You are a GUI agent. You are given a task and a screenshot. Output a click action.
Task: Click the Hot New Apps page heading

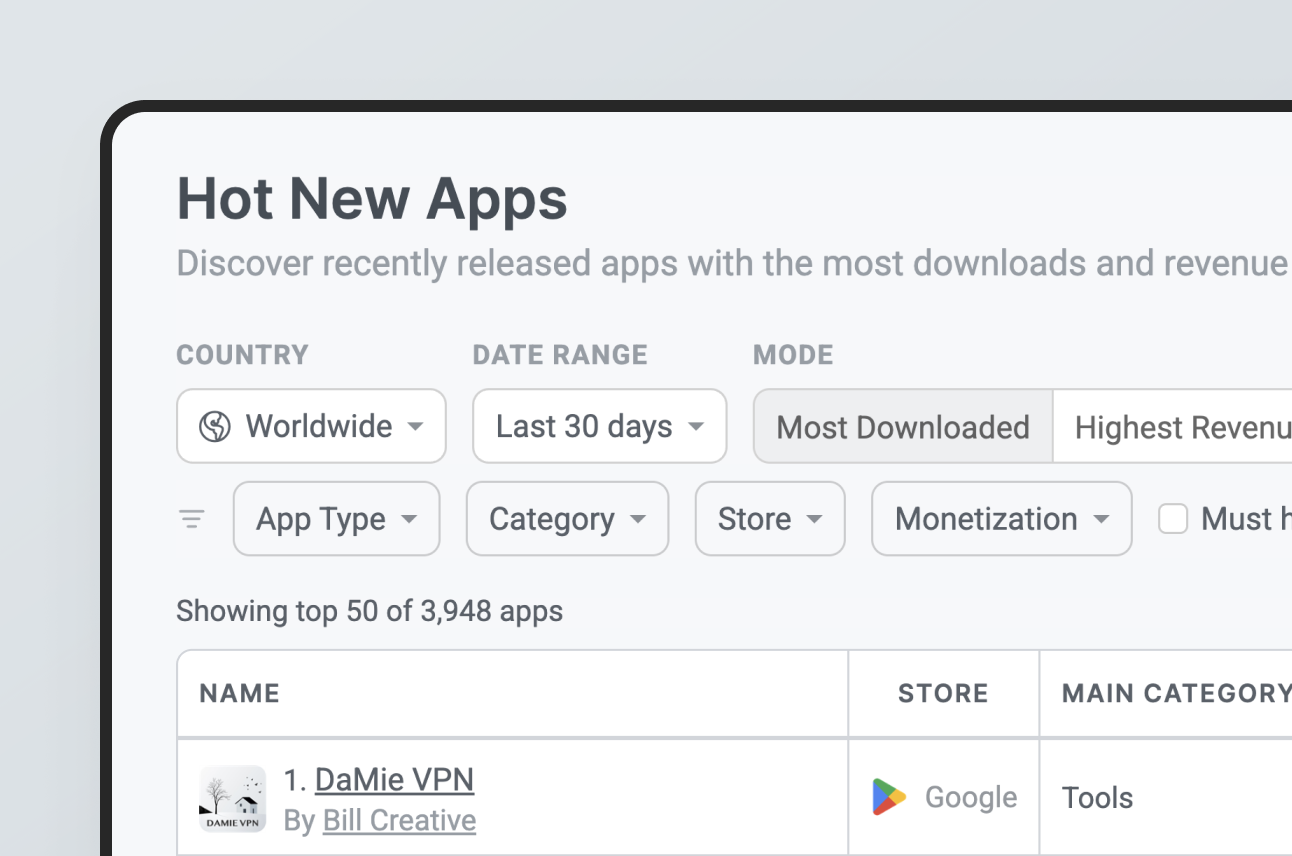pos(372,198)
